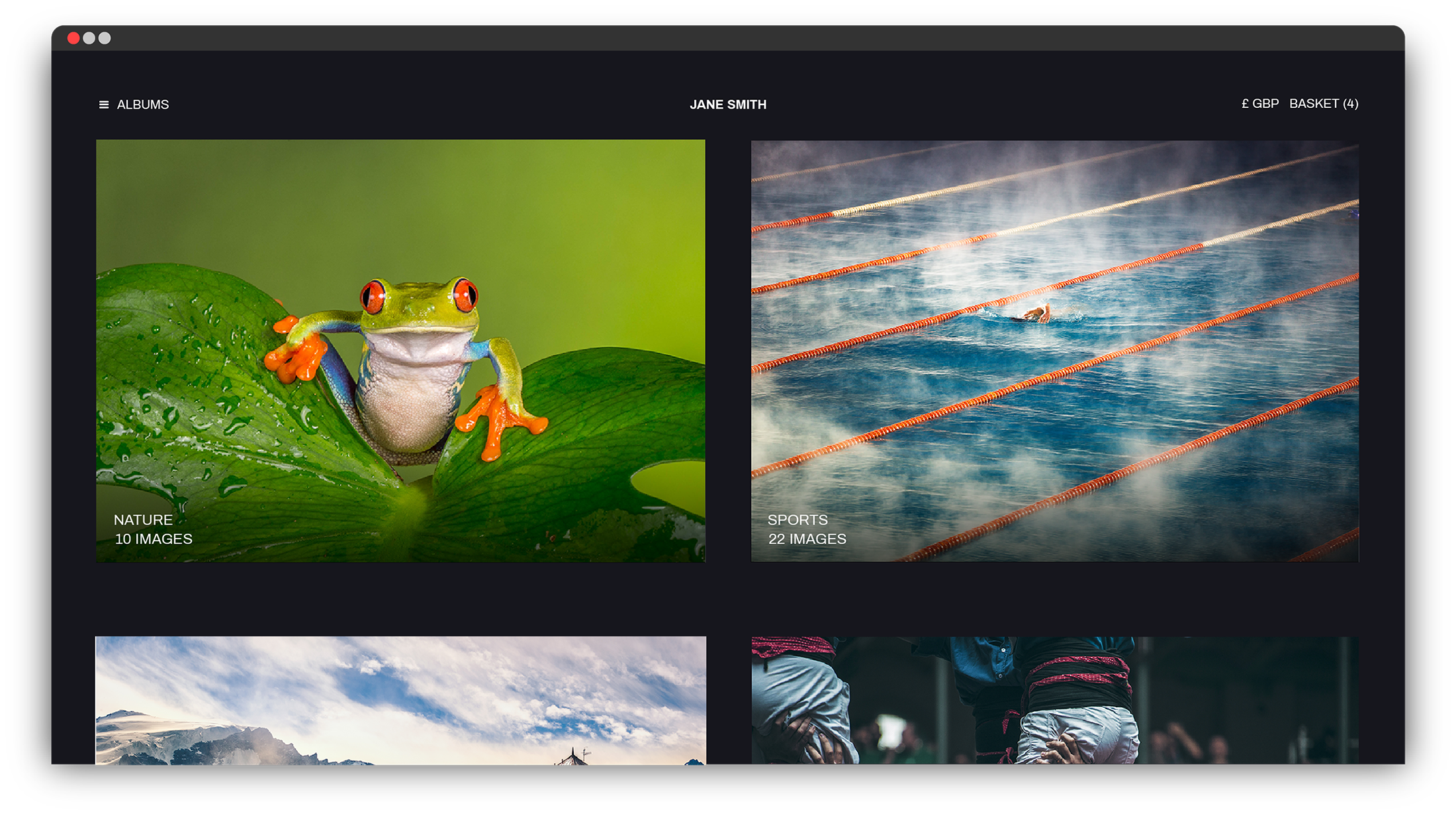1456x815 pixels.
Task: Click the third grey maximize window dot
Action: (105, 38)
